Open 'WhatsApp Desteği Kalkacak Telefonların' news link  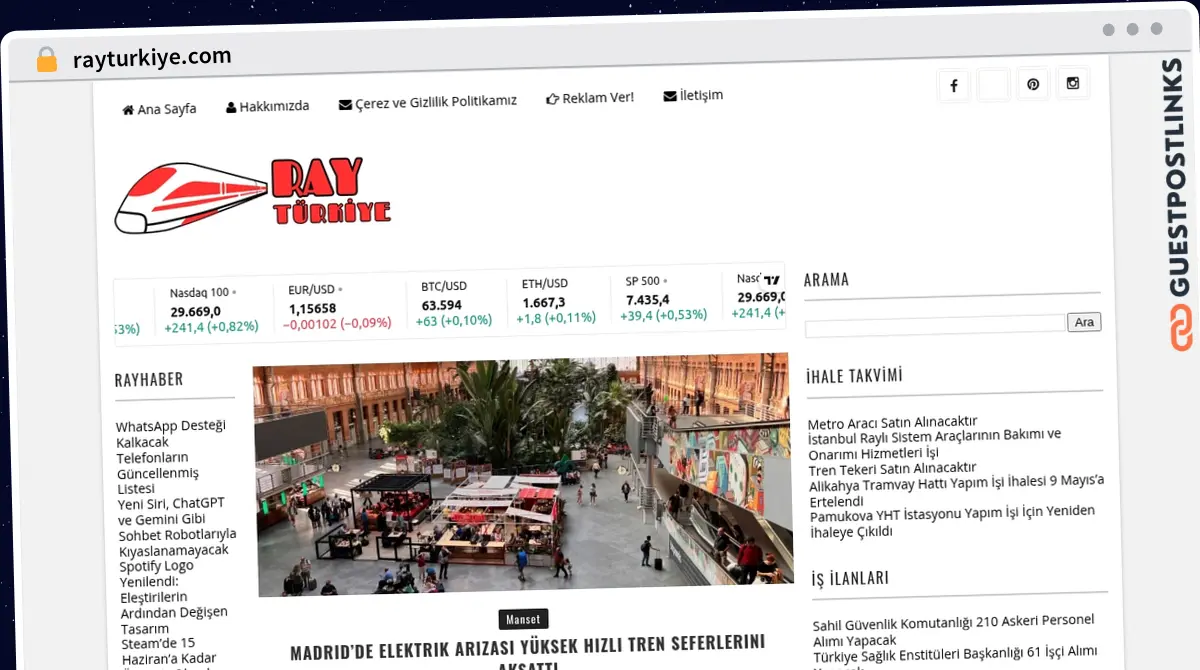(x=171, y=457)
